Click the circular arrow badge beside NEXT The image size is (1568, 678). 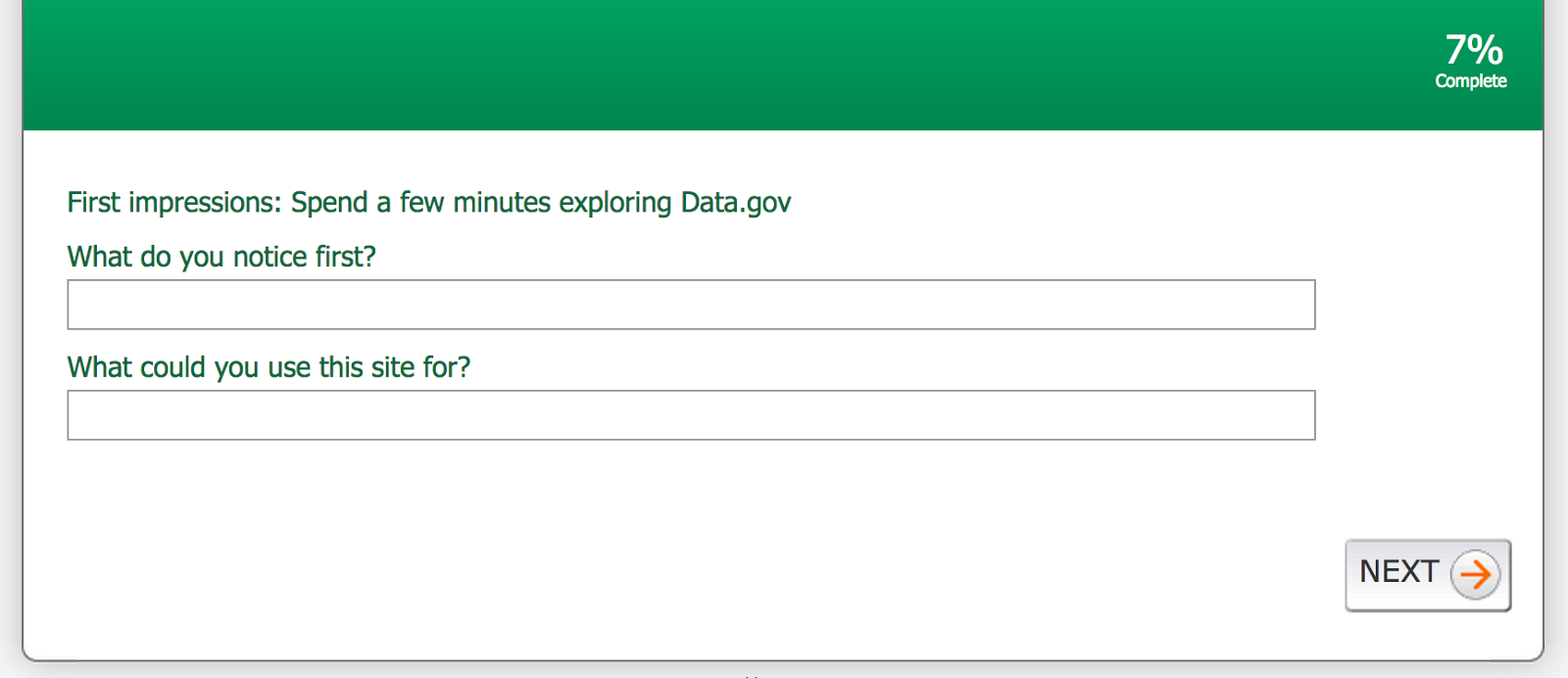pyautogui.click(x=1475, y=575)
